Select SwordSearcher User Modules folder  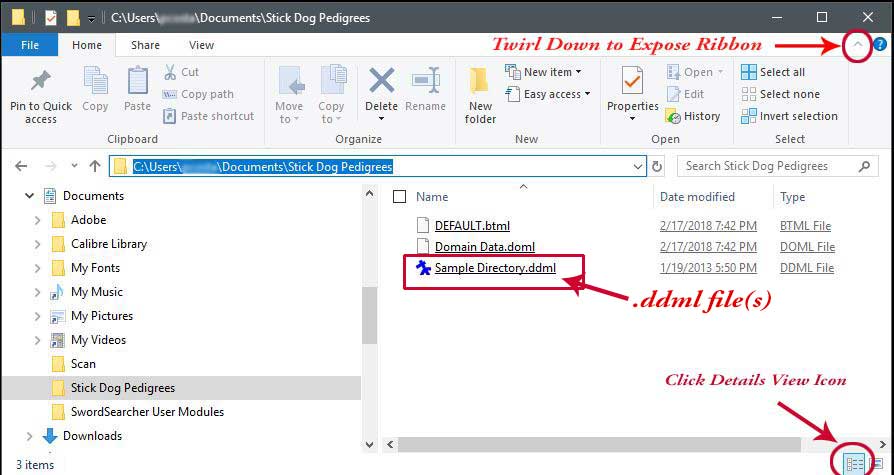147,412
